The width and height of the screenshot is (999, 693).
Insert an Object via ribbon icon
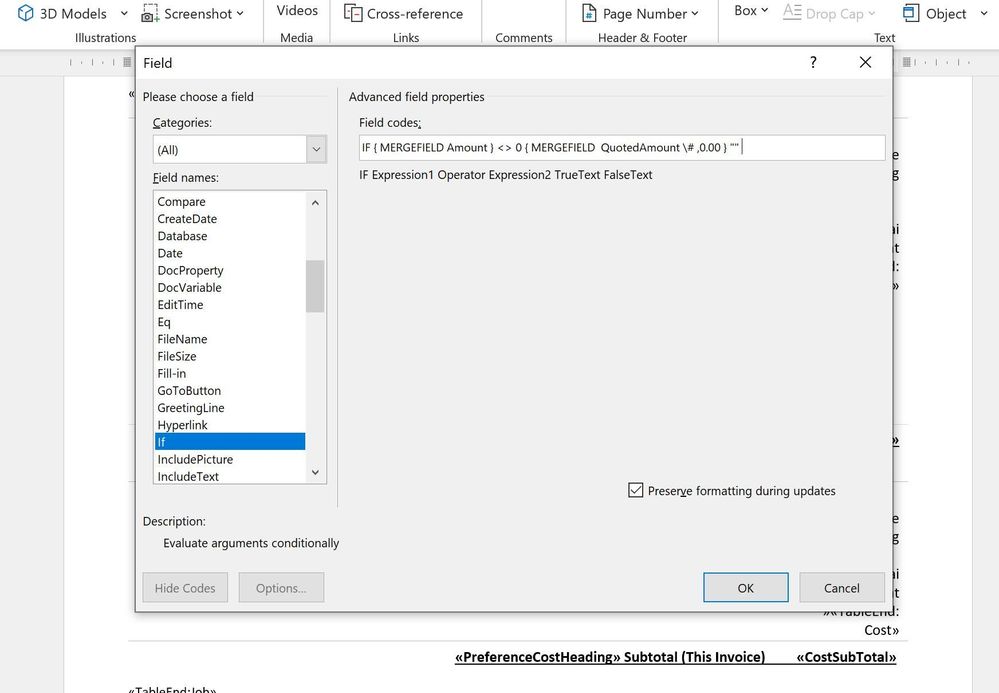[911, 13]
